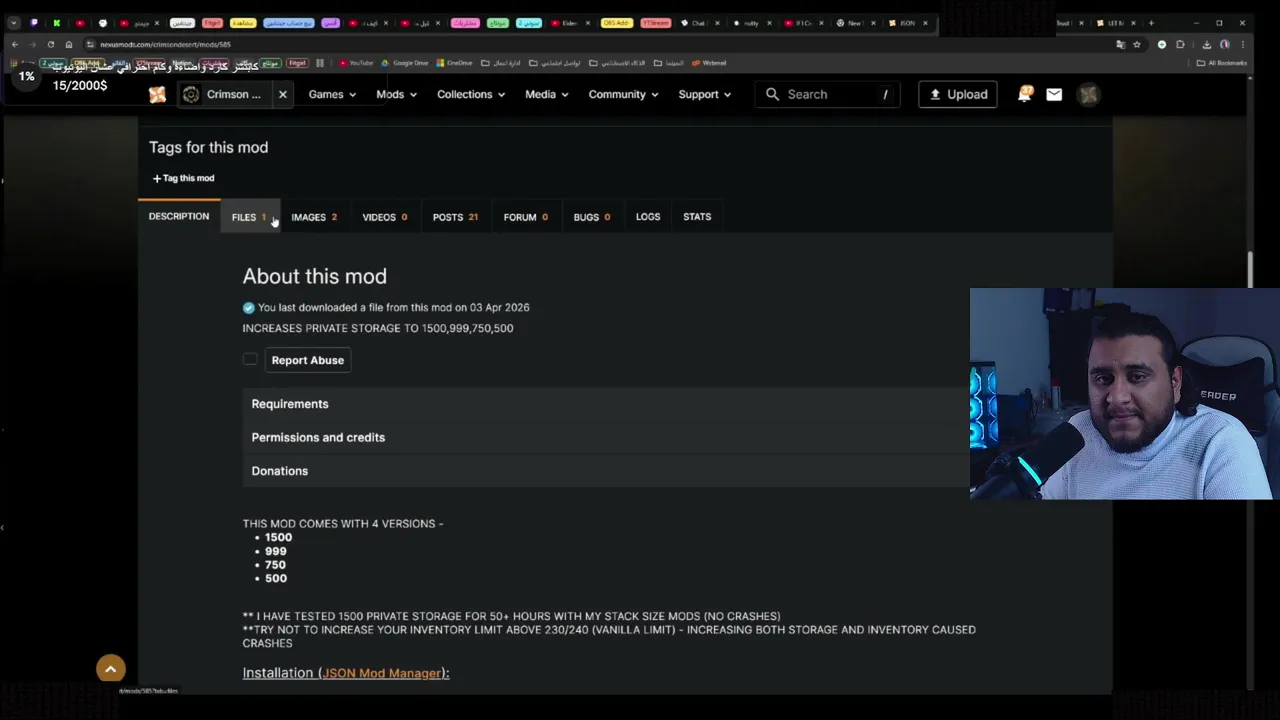Switch to the Logs tab

tap(648, 217)
